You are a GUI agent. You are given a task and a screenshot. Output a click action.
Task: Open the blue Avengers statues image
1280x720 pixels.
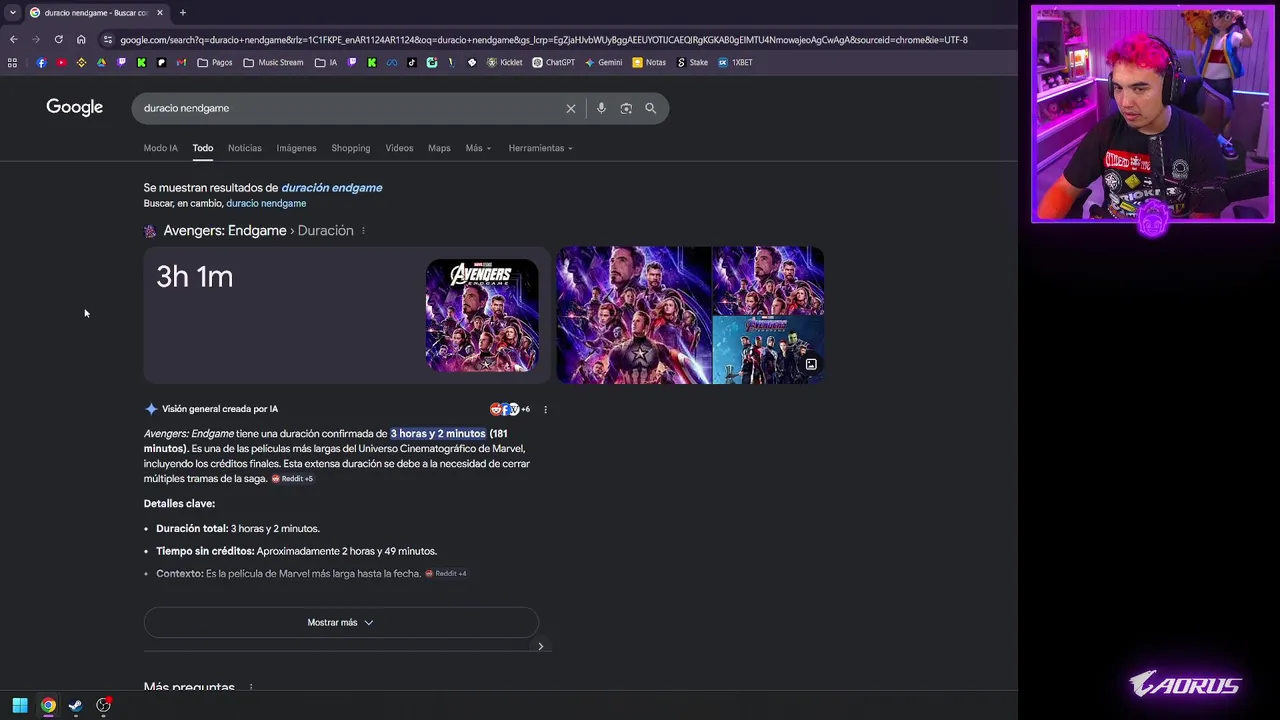click(768, 350)
